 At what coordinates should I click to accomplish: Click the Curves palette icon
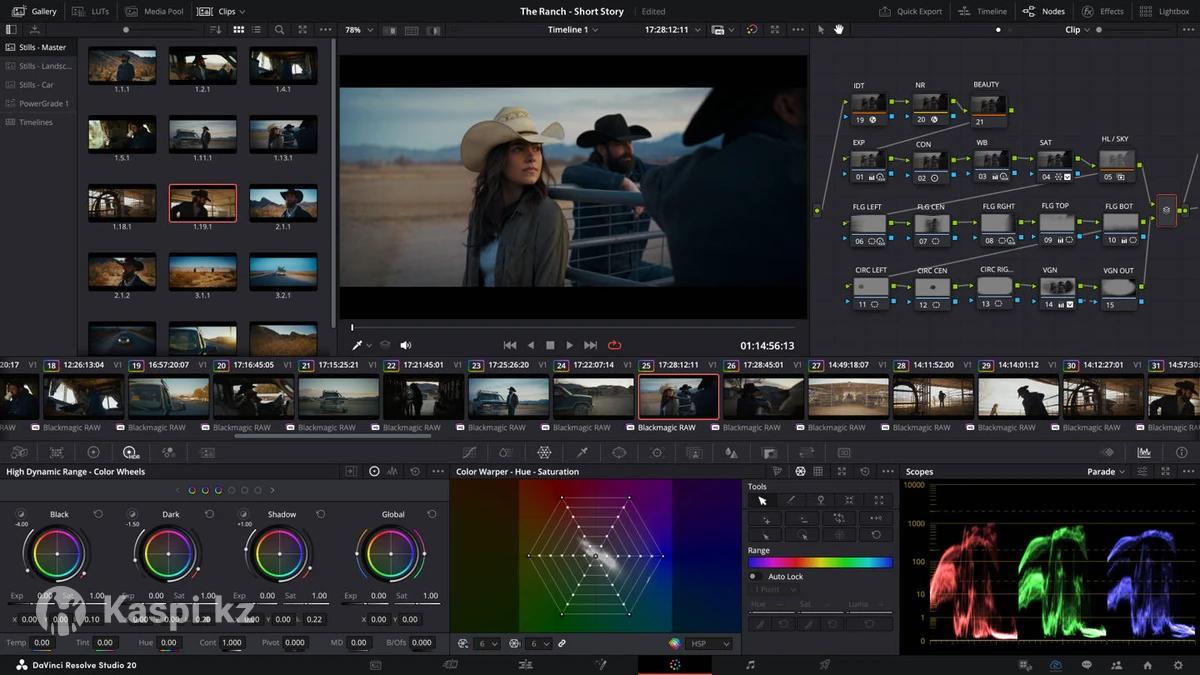tap(469, 453)
